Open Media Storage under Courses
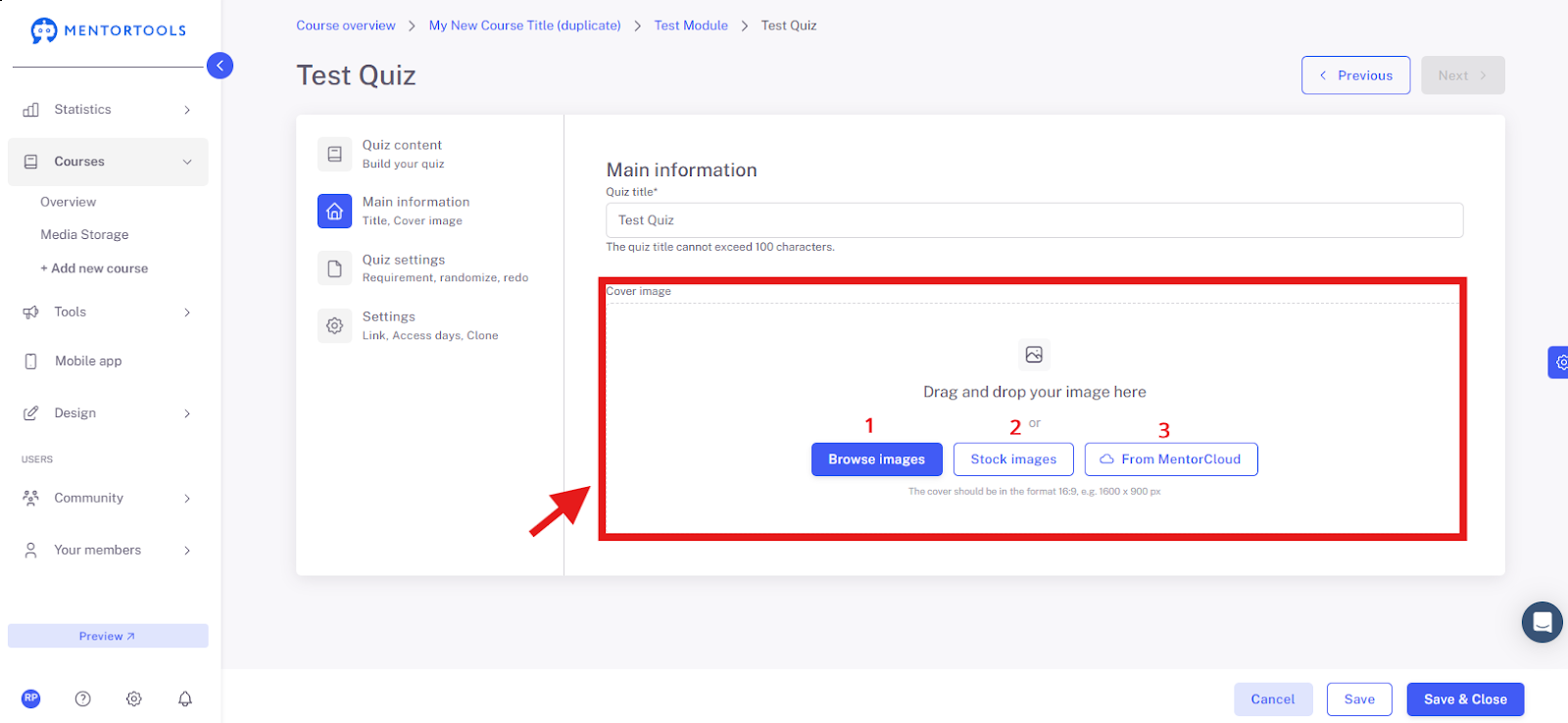Screen dimensions: 1568x723 (84, 235)
